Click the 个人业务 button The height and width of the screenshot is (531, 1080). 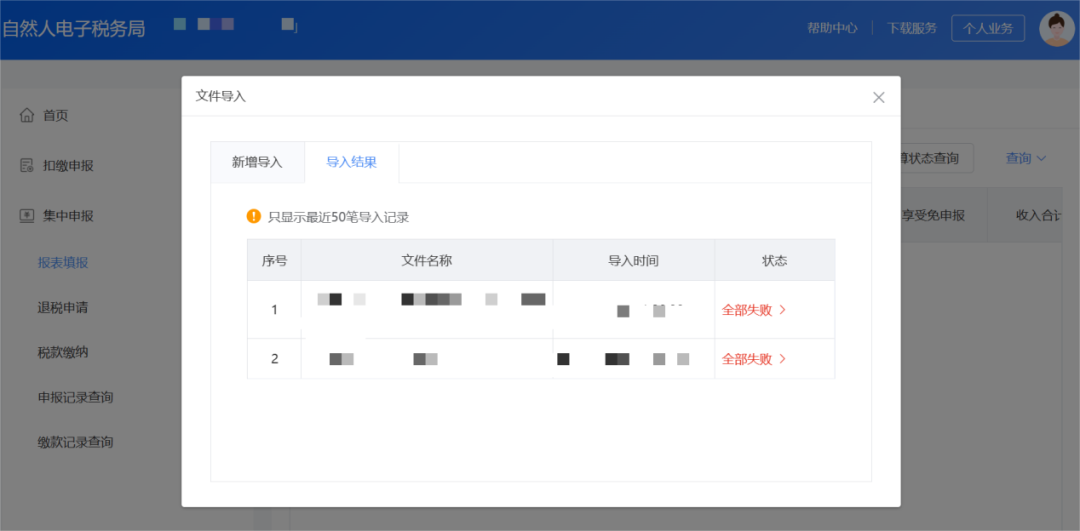(x=987, y=28)
